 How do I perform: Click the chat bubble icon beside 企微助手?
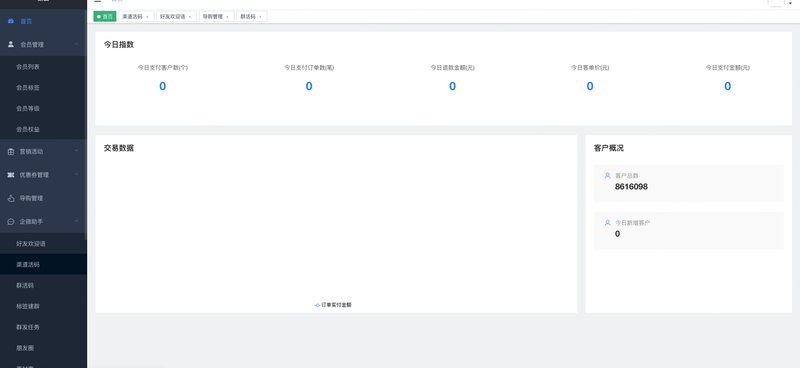tap(11, 222)
